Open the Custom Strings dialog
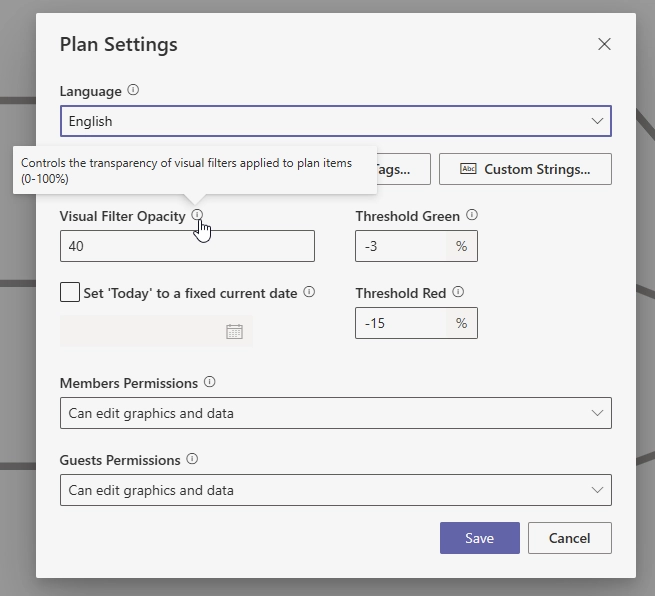Image resolution: width=655 pixels, height=596 pixels. (525, 169)
